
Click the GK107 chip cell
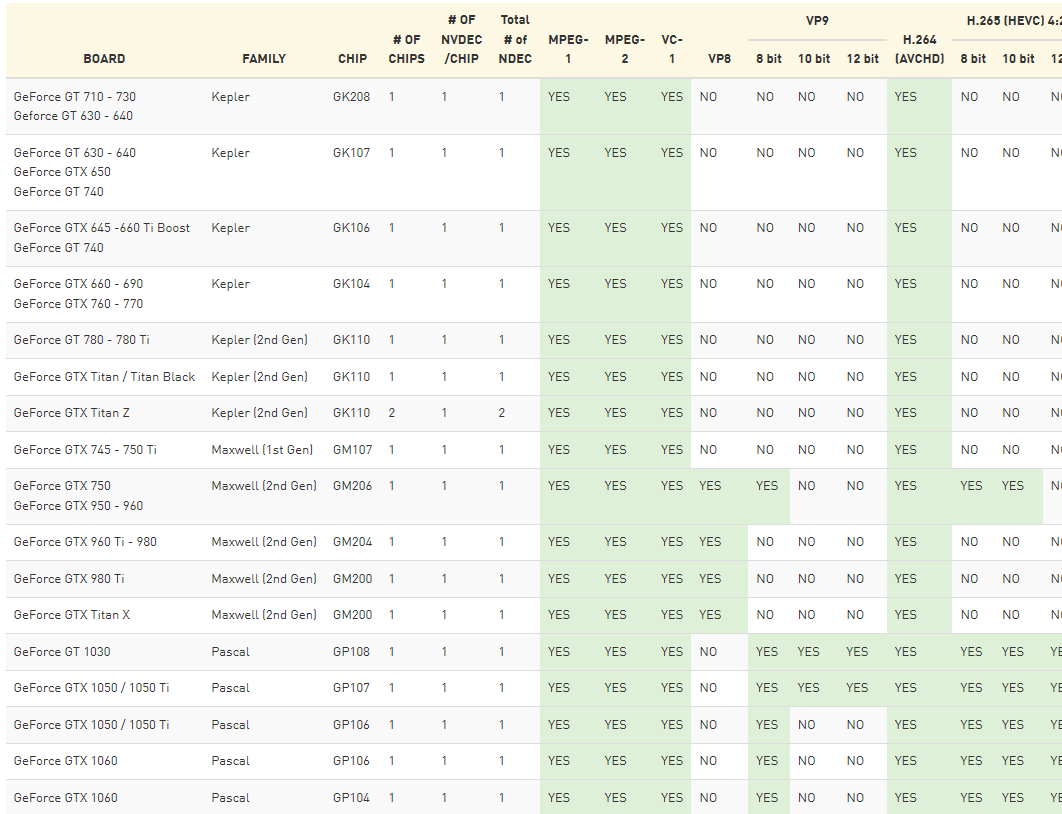point(352,153)
